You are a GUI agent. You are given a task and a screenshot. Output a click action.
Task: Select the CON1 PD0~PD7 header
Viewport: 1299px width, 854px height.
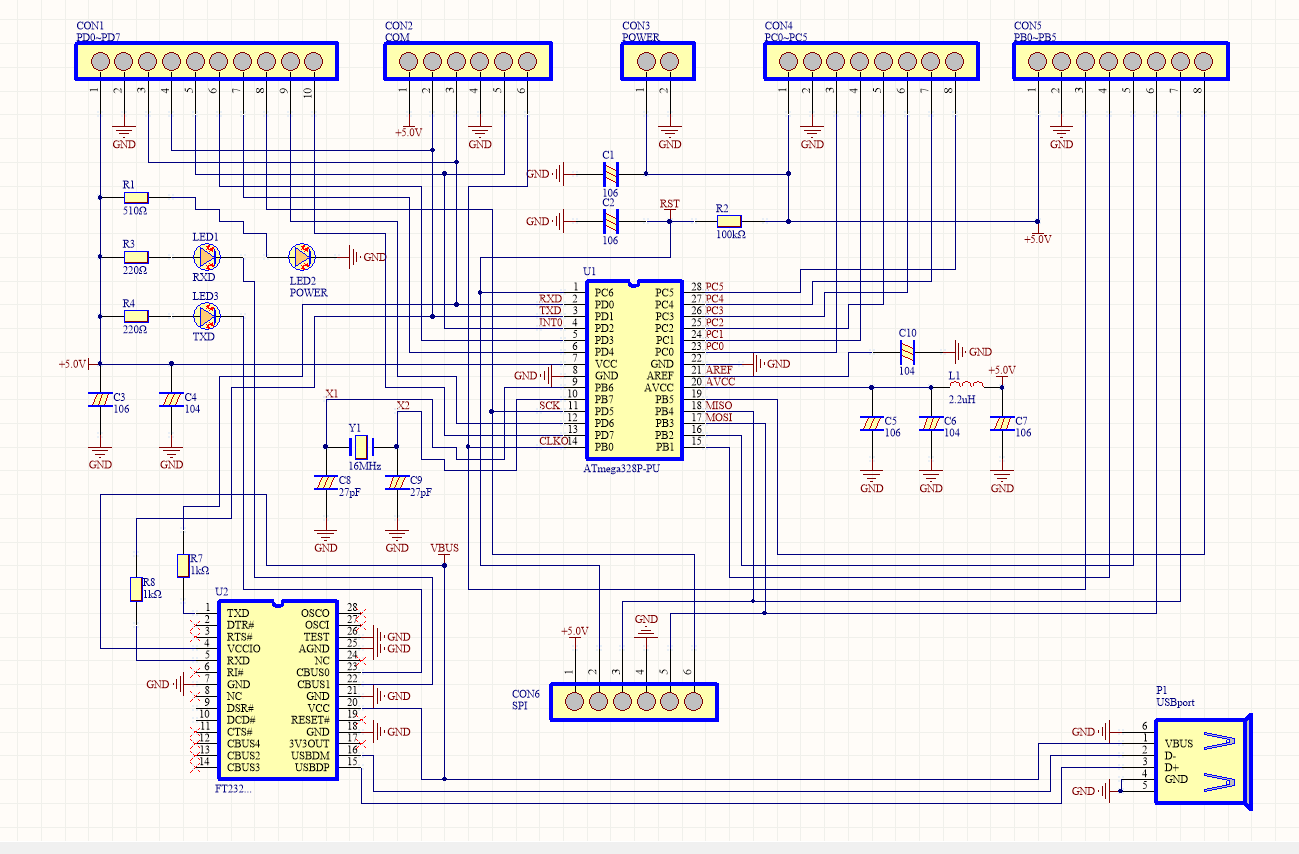pyautogui.click(x=207, y=62)
